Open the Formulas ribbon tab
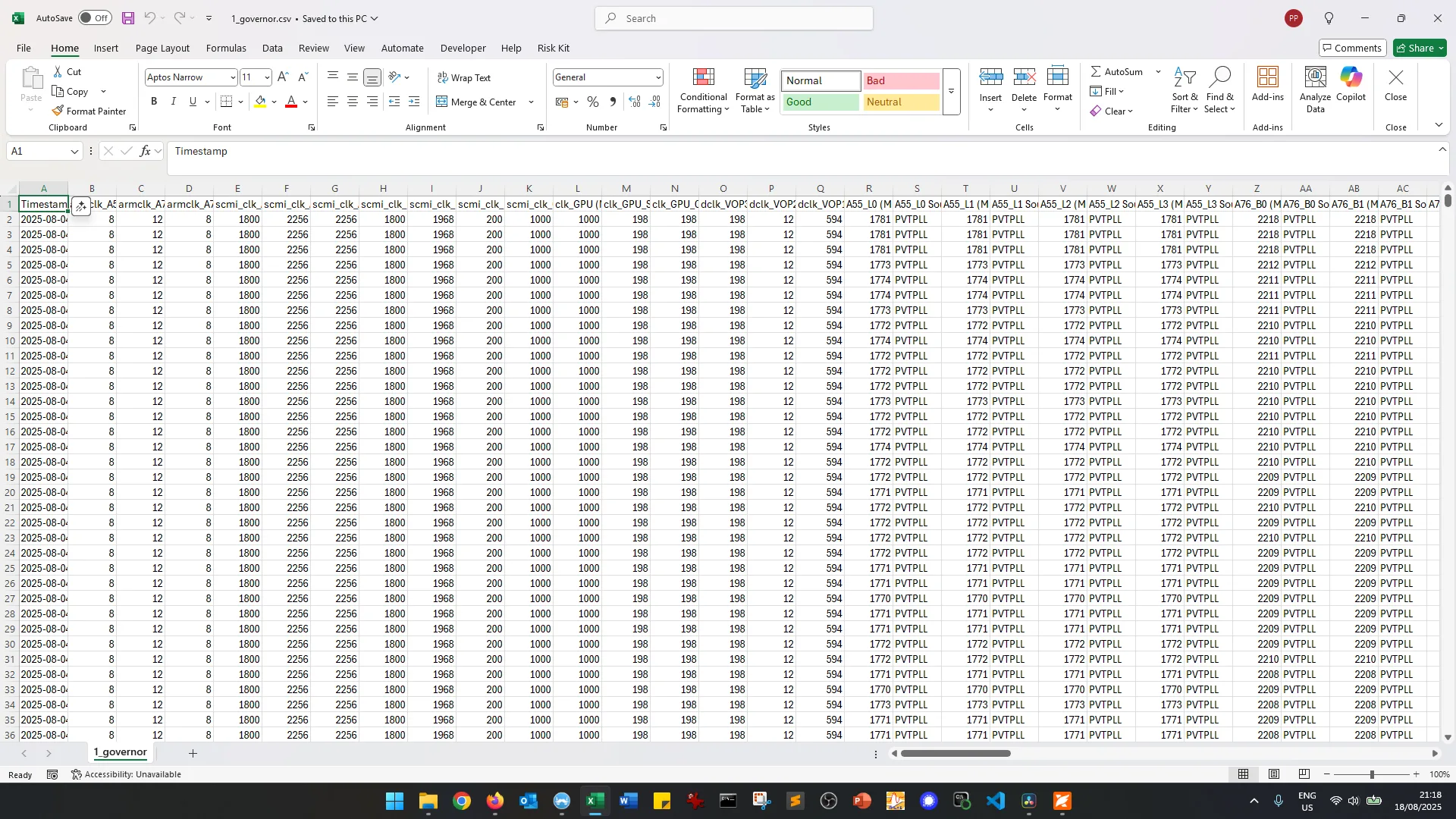The height and width of the screenshot is (819, 1456). [x=226, y=48]
